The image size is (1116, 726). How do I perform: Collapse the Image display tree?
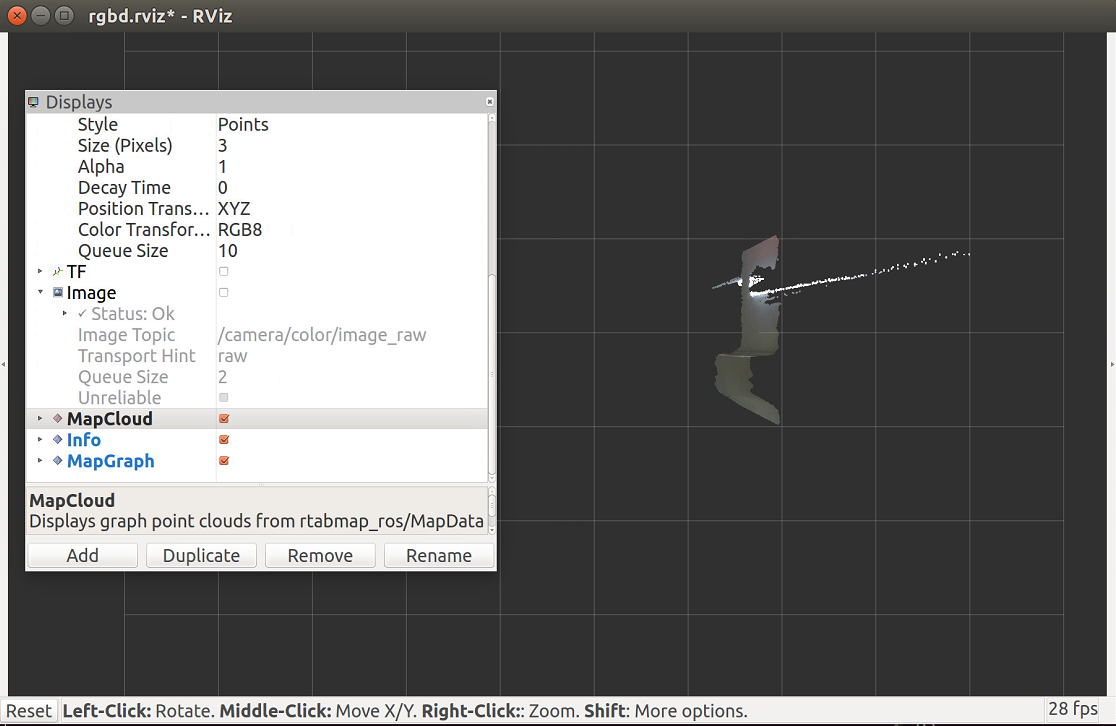pyautogui.click(x=41, y=293)
